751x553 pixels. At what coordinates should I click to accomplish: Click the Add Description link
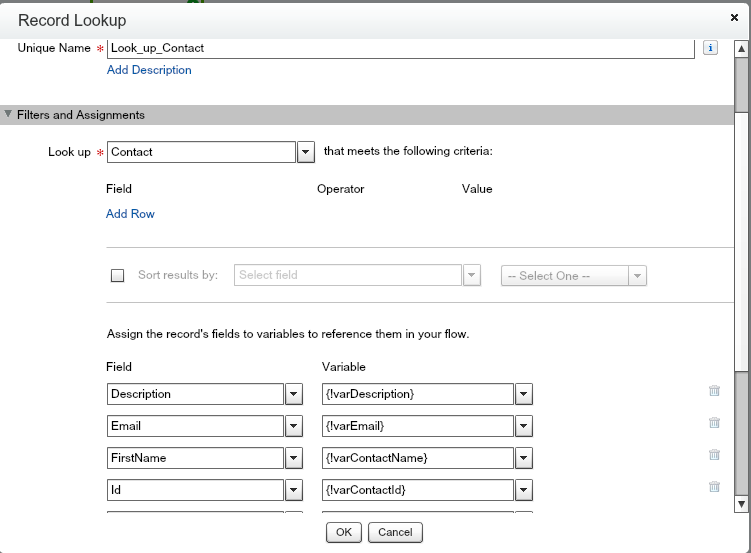point(149,70)
